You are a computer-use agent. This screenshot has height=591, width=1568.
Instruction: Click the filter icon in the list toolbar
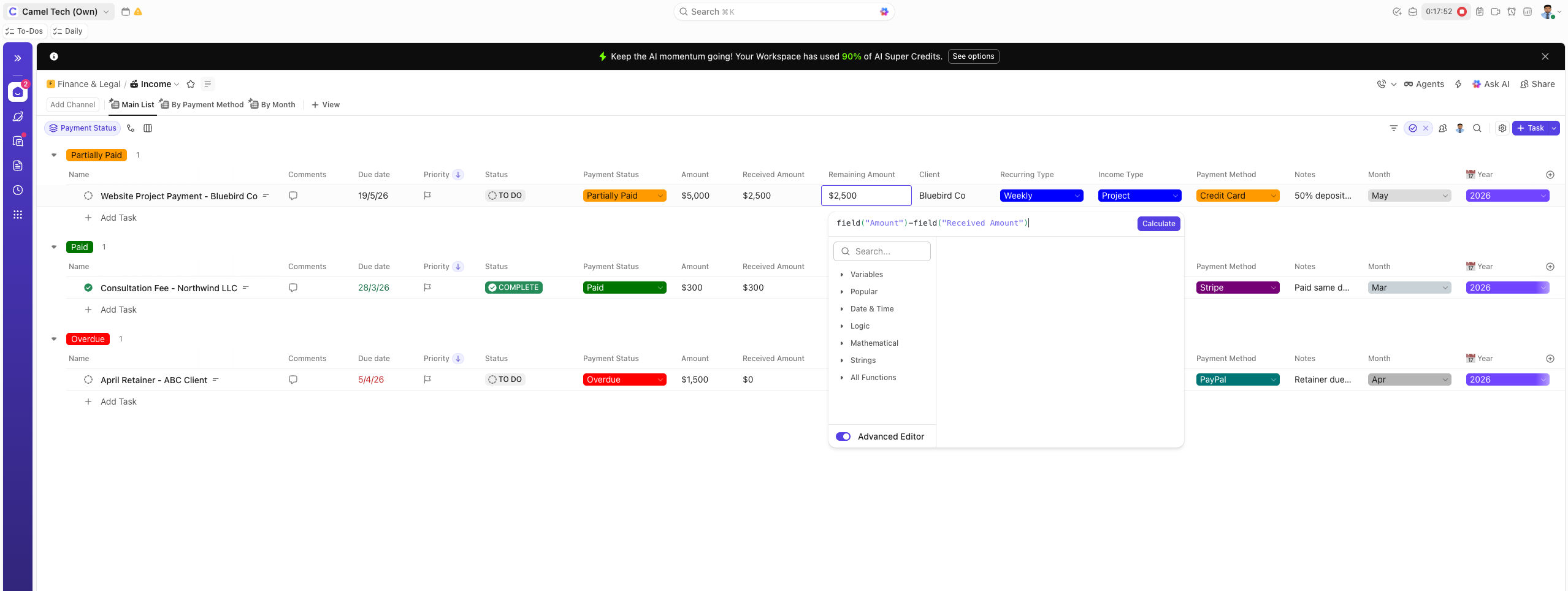click(1393, 128)
